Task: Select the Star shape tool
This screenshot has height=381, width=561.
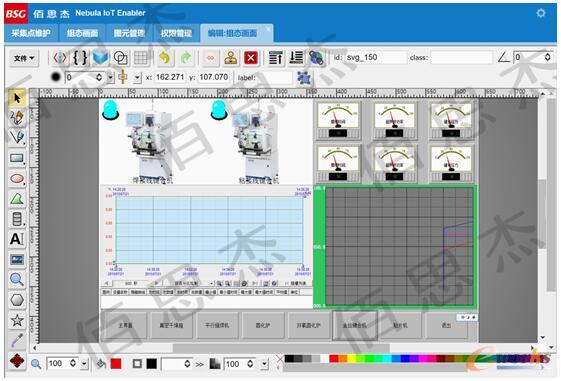Action: pyautogui.click(x=17, y=320)
